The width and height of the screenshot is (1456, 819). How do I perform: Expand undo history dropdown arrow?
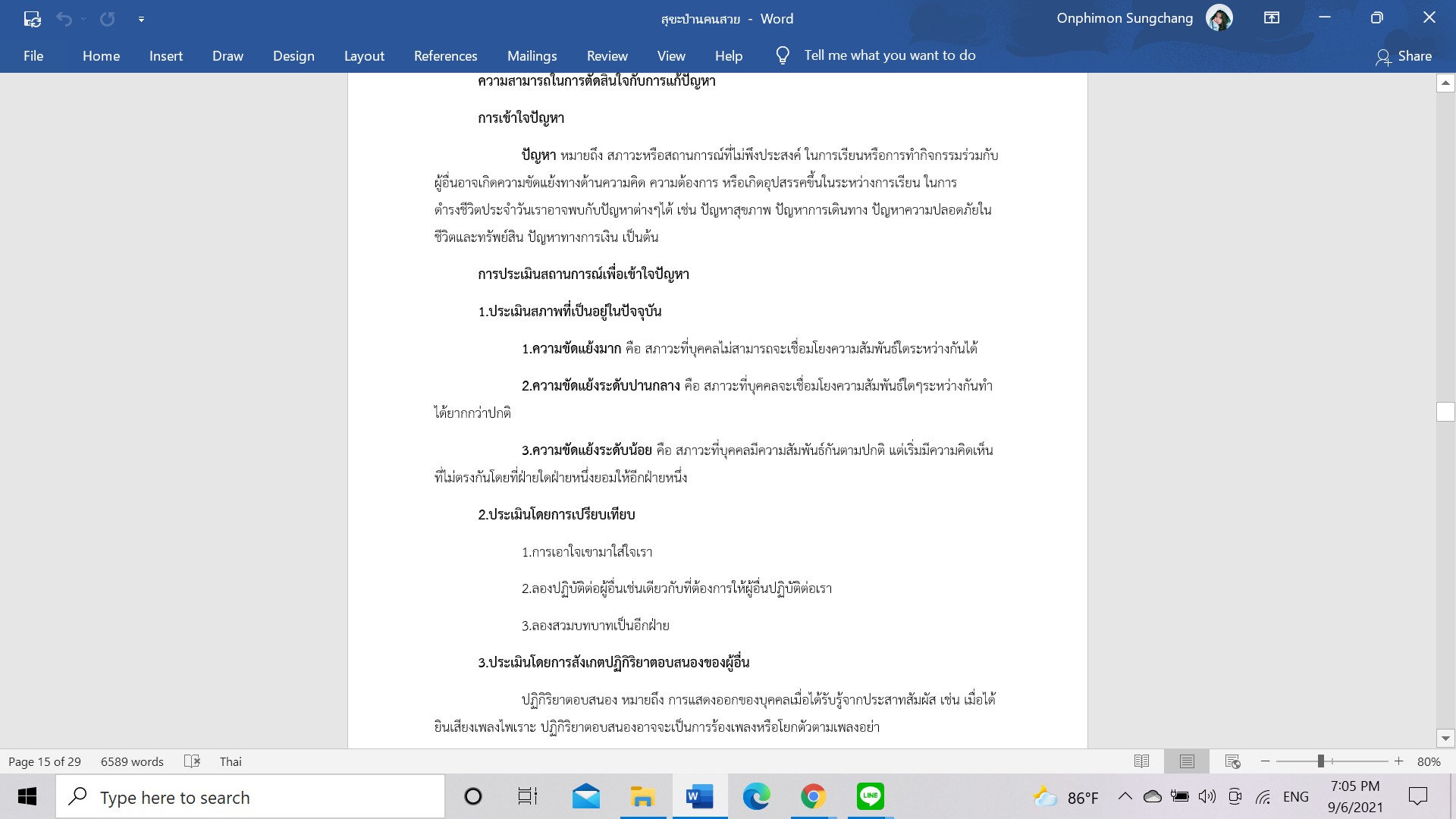pyautogui.click(x=83, y=19)
